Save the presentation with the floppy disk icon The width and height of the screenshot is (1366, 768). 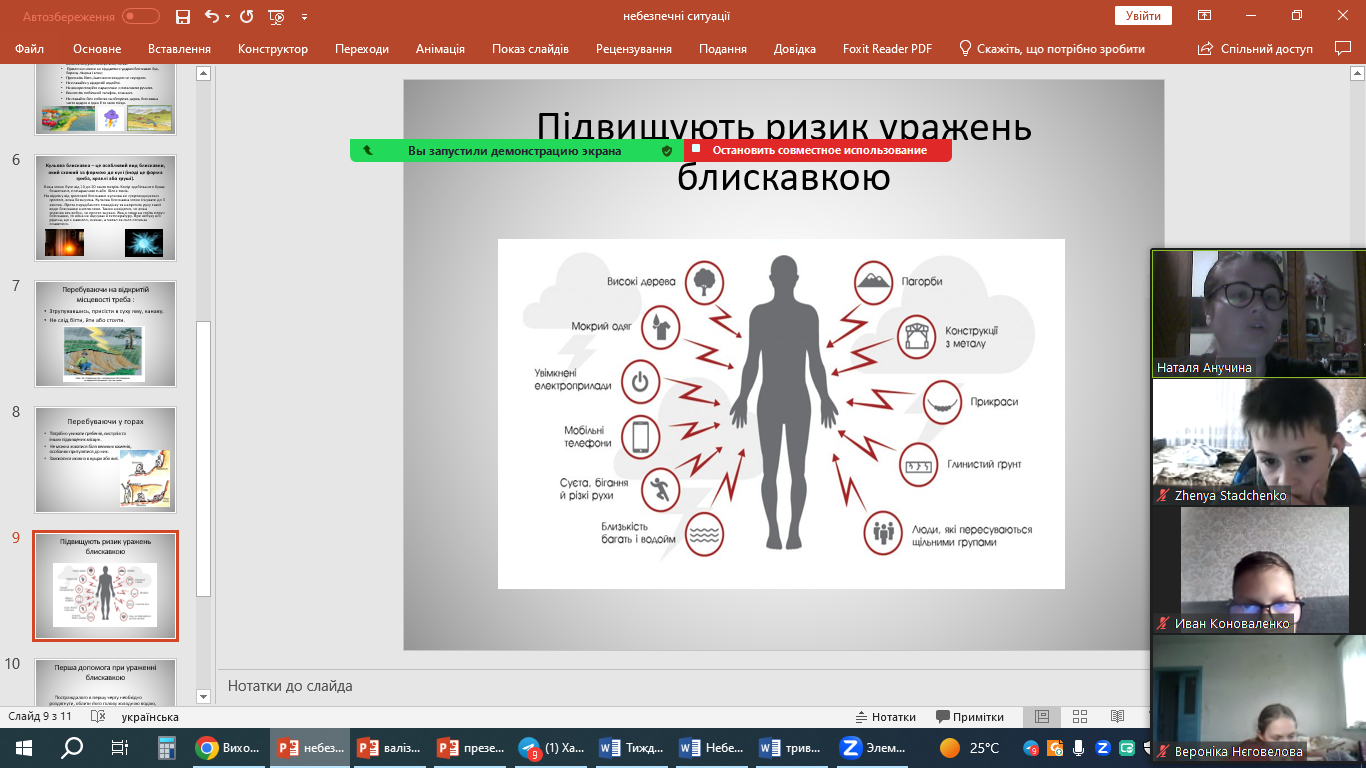(182, 16)
